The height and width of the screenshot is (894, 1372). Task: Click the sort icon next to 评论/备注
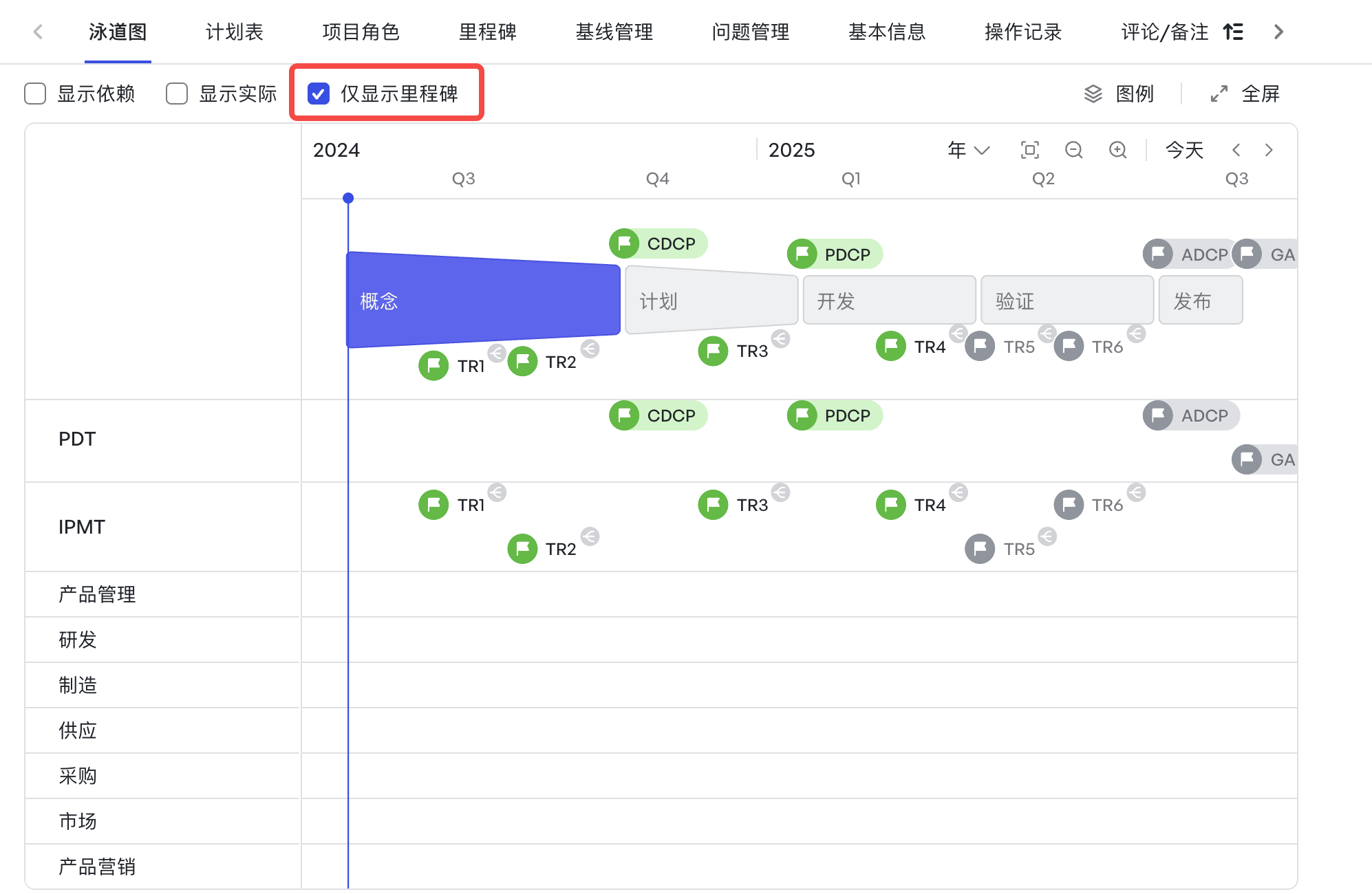point(1233,32)
